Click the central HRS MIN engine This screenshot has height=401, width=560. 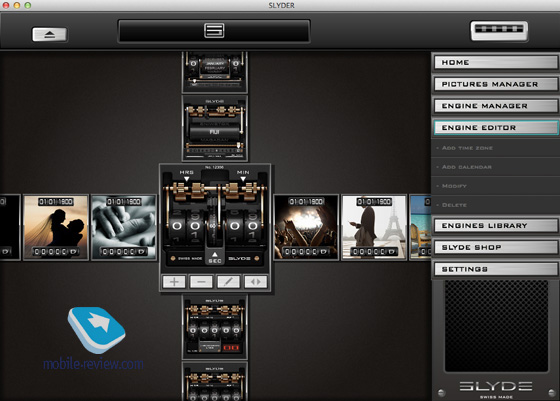click(x=215, y=219)
